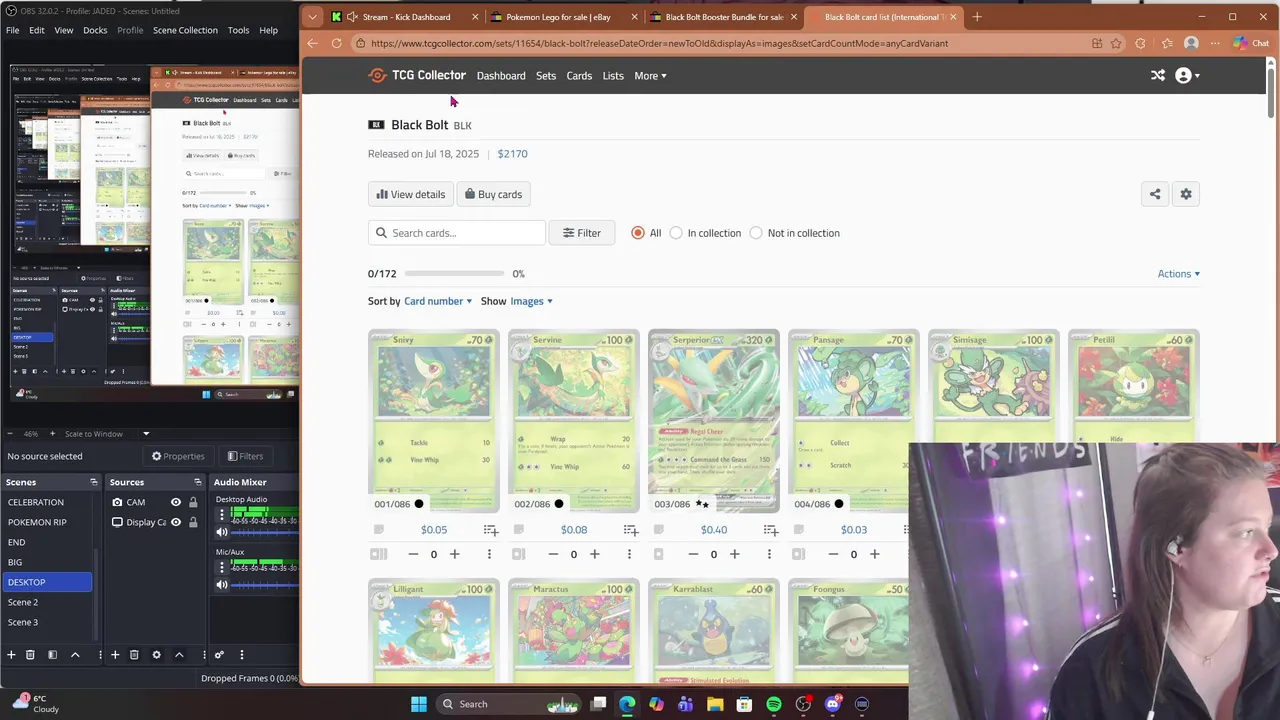Open a new browser tab

tap(977, 17)
